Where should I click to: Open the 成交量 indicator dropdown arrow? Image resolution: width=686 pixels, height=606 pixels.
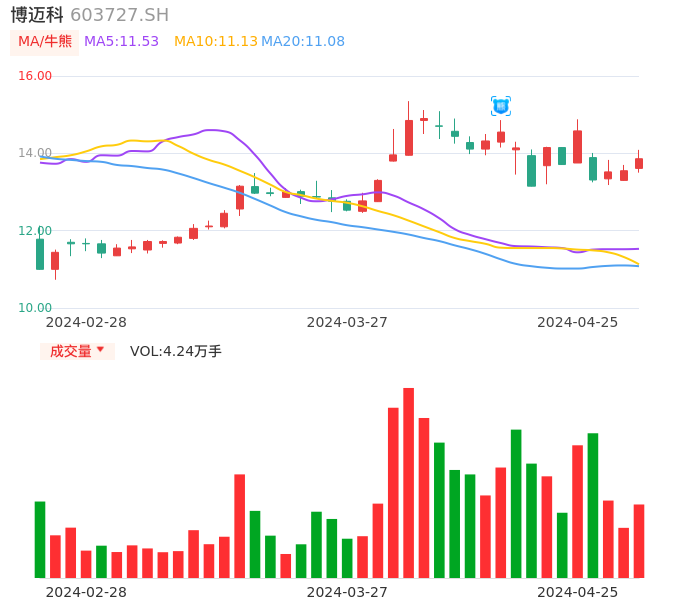pyautogui.click(x=100, y=350)
